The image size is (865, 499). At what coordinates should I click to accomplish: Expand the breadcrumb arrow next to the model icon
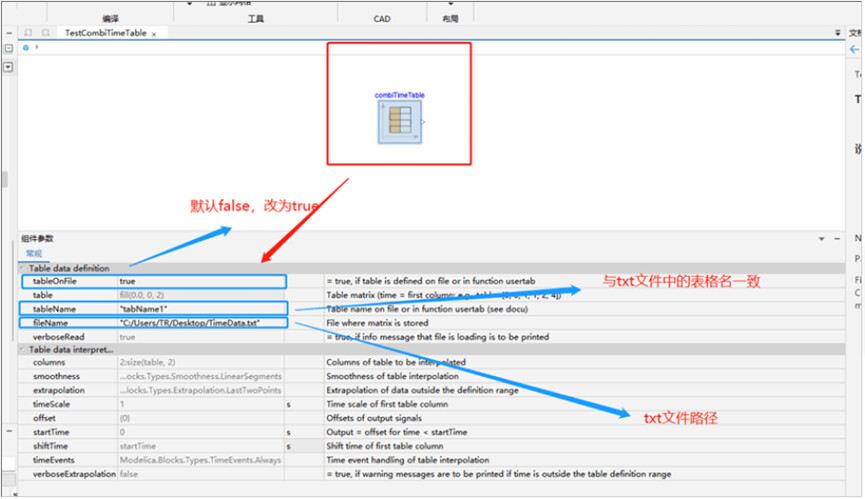coord(37,47)
